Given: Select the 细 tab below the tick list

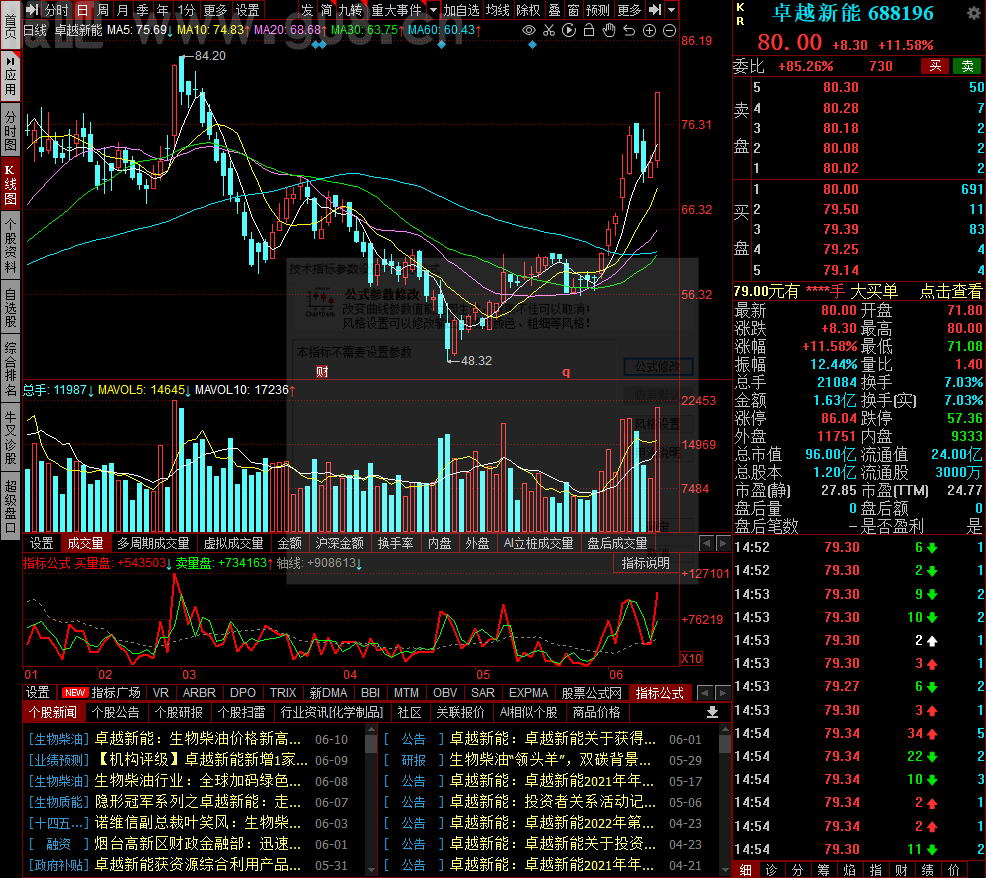Looking at the screenshot, I should click(746, 870).
